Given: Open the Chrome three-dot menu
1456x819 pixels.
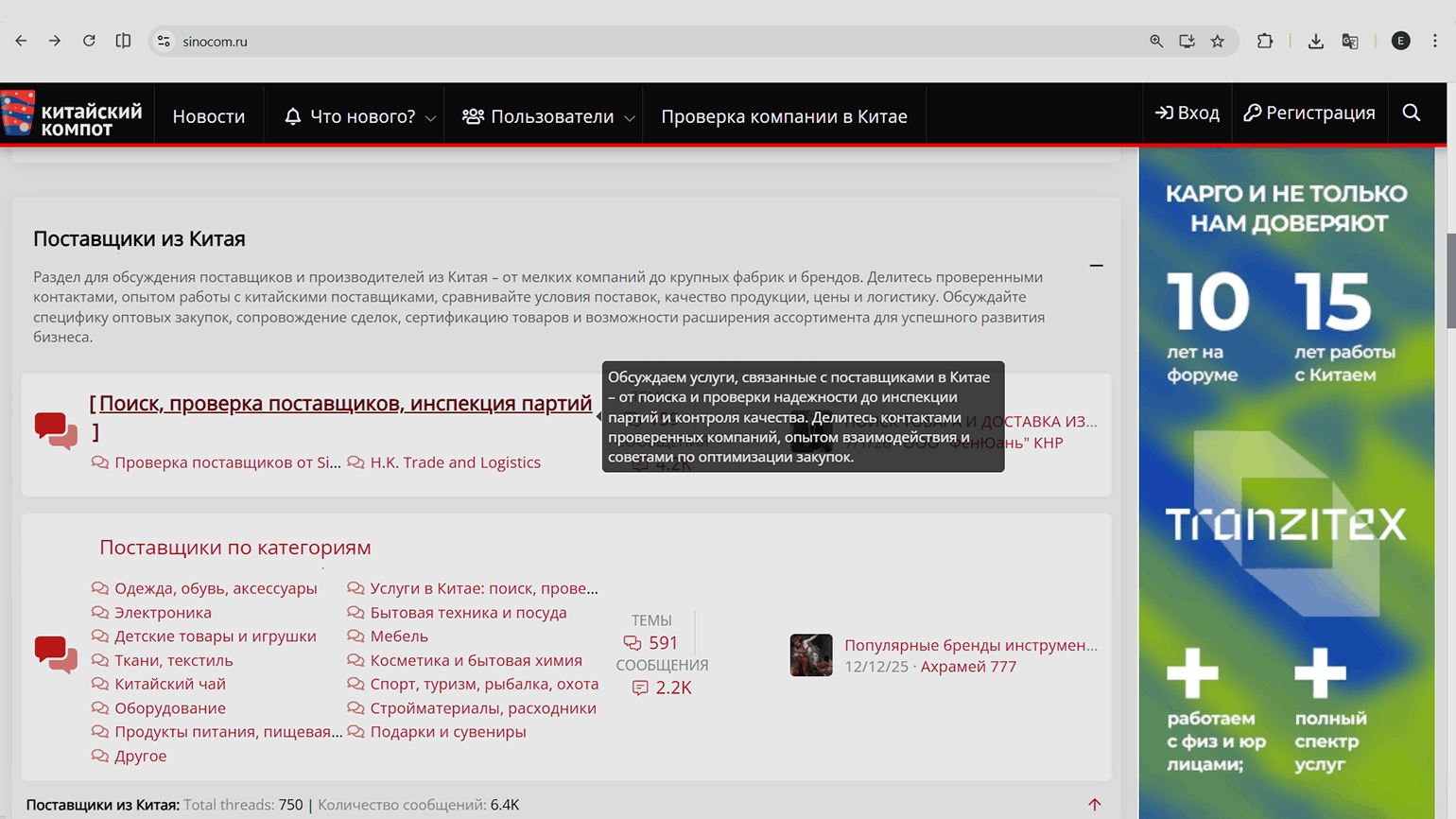Looking at the screenshot, I should [x=1434, y=42].
